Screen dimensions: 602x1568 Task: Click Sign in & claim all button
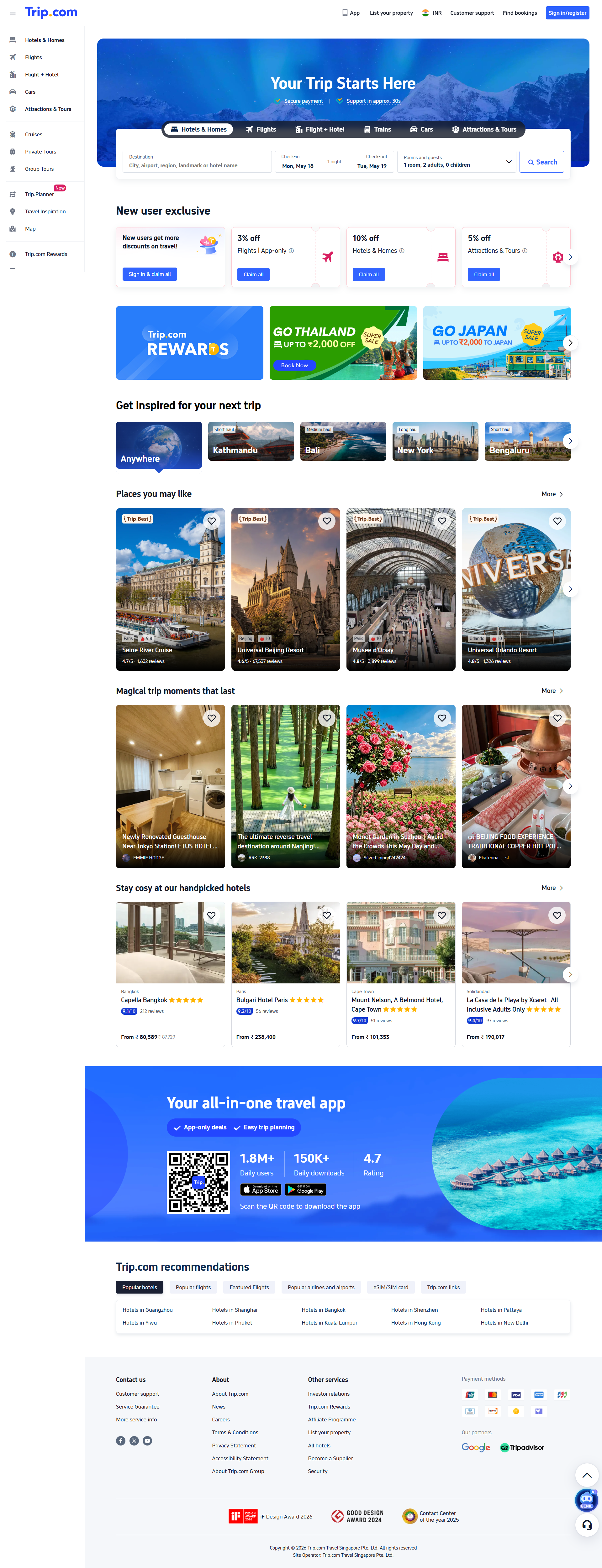coord(150,274)
